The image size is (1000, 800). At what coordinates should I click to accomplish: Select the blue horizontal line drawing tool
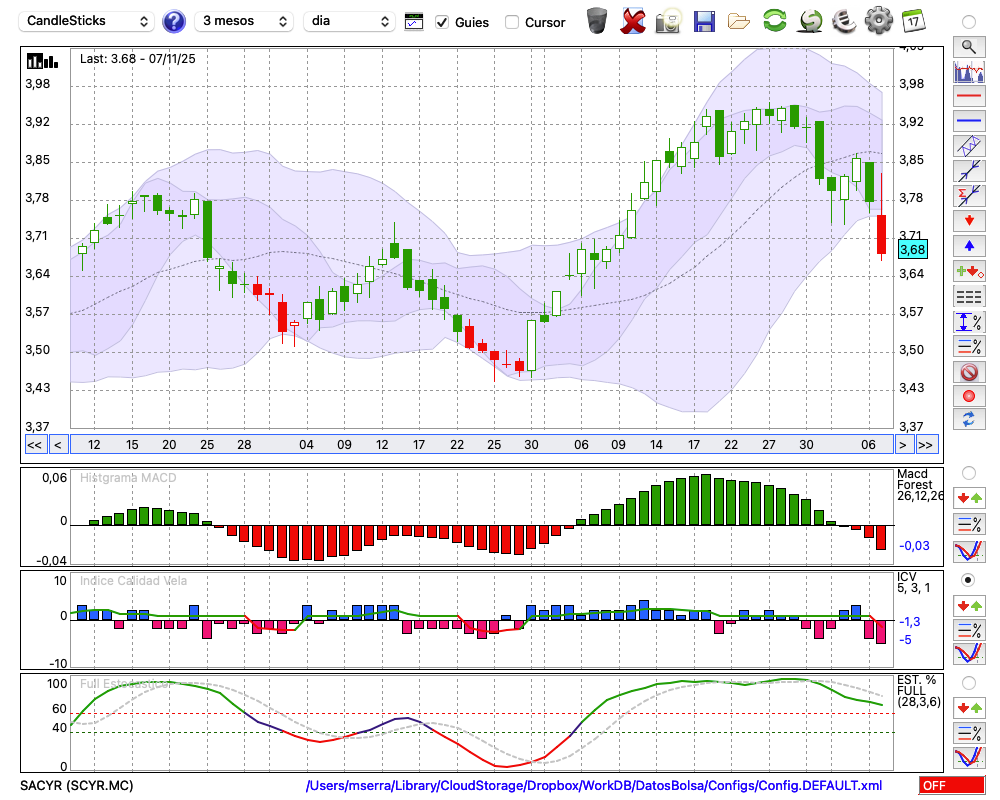coord(968,121)
